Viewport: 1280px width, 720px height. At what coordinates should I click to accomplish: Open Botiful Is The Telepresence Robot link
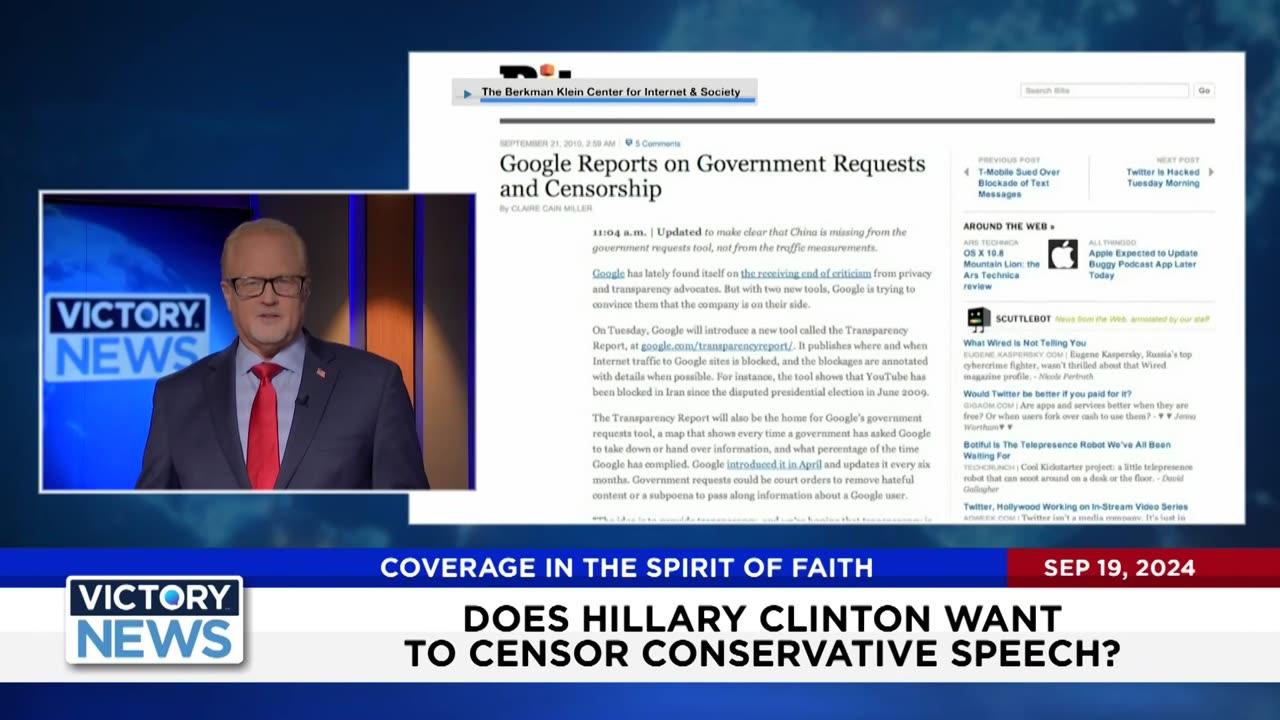[x=1067, y=450]
